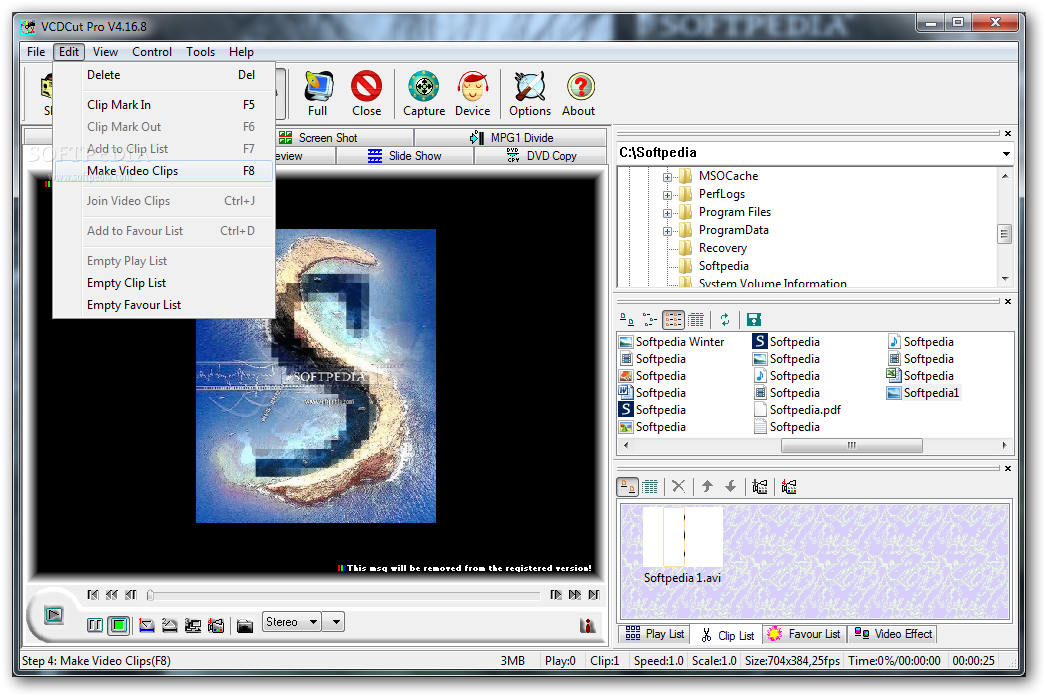This screenshot has height=697, width=1046.
Task: Select Empty Favour List menu entry
Action: pyautogui.click(x=164, y=305)
